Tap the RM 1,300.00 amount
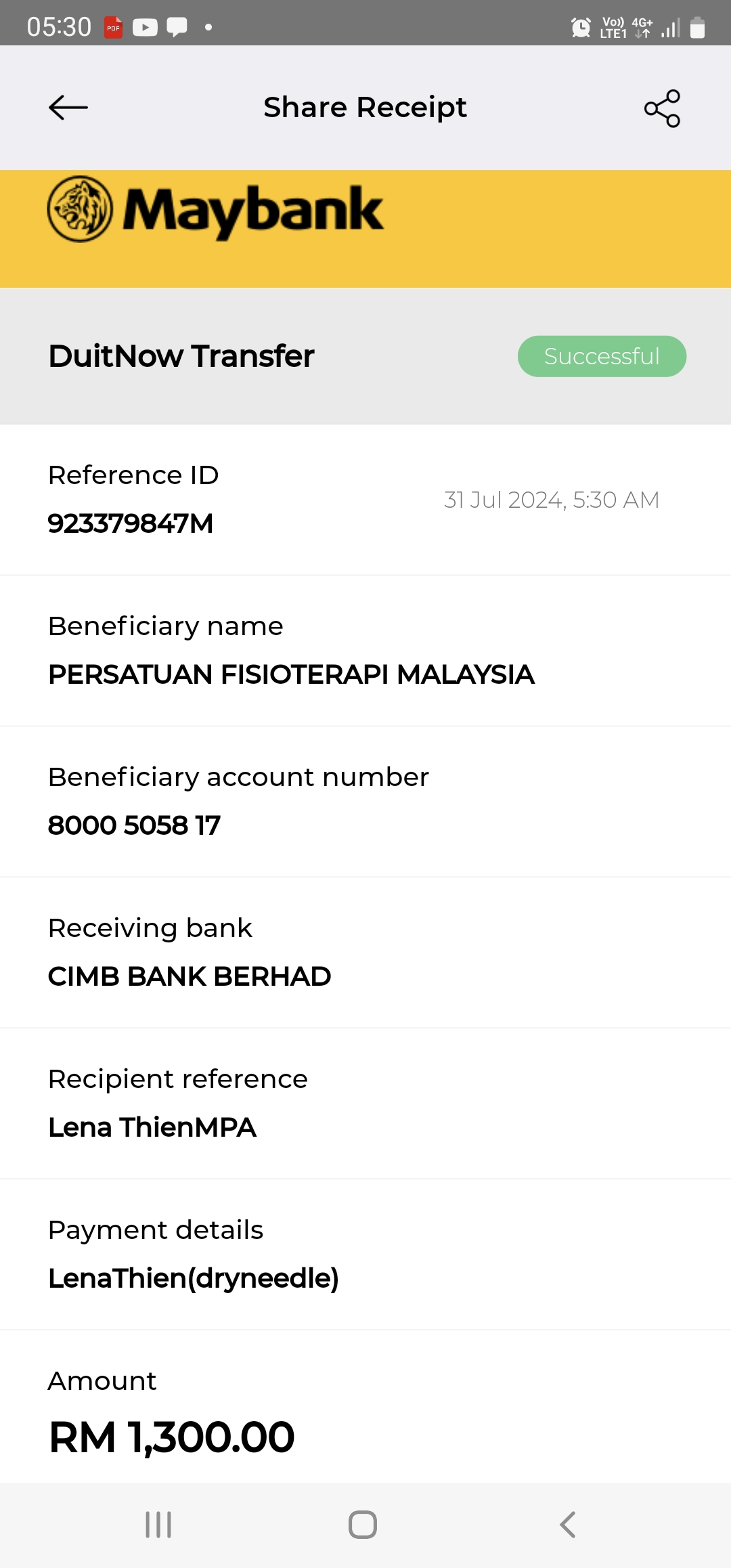Screen dimensions: 731x1568 pyautogui.click(x=172, y=1437)
